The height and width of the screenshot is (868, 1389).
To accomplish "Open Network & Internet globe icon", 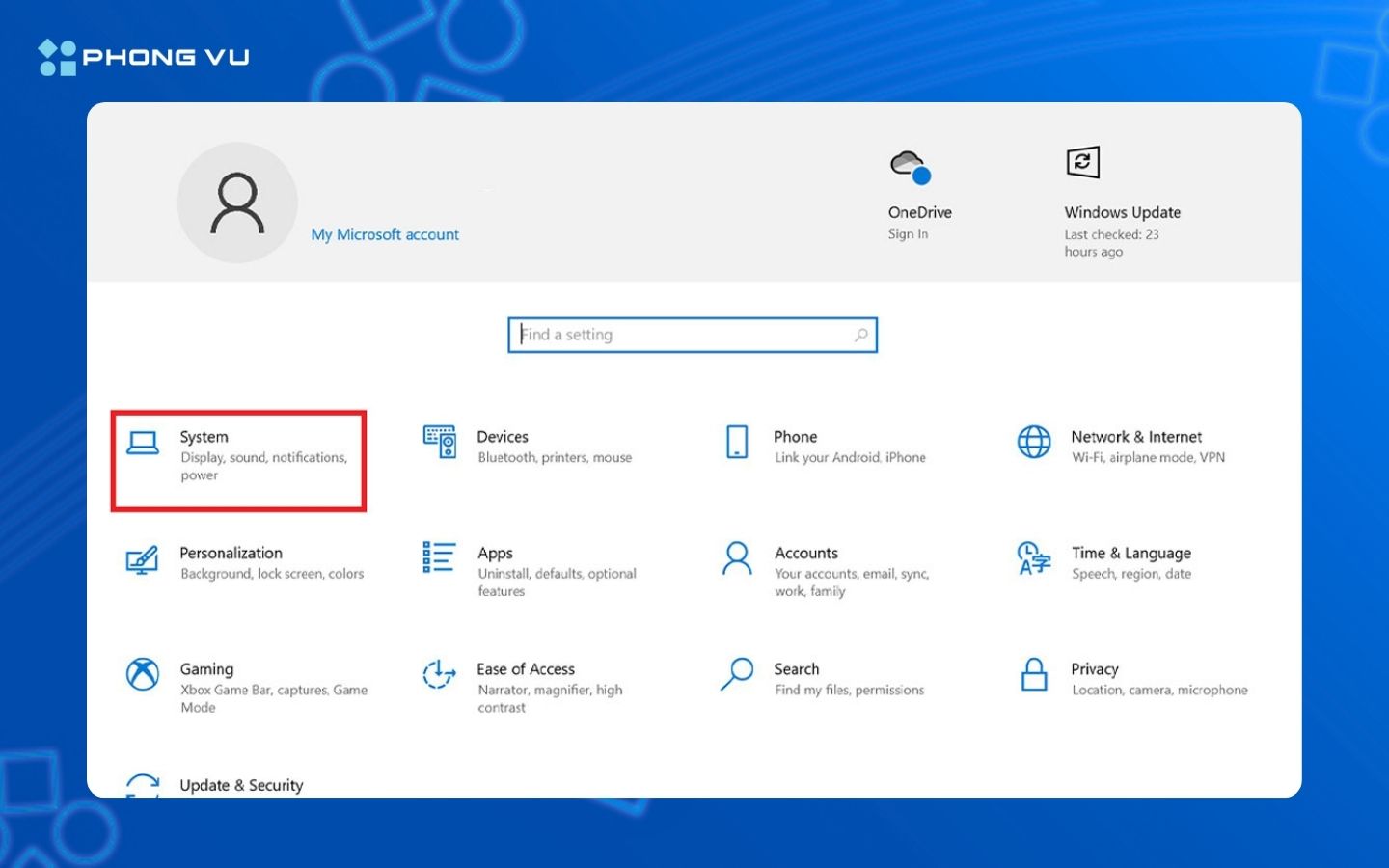I will click(1034, 442).
